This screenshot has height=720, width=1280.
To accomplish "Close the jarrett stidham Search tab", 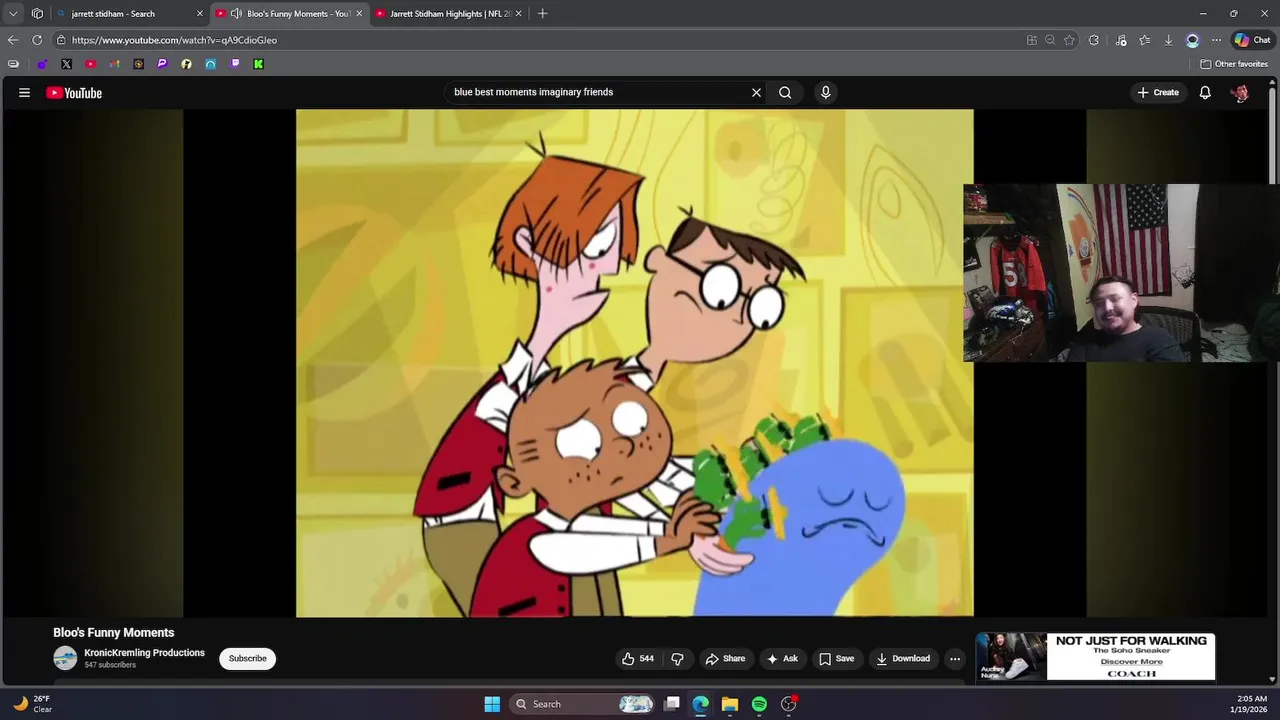I will click(x=199, y=14).
